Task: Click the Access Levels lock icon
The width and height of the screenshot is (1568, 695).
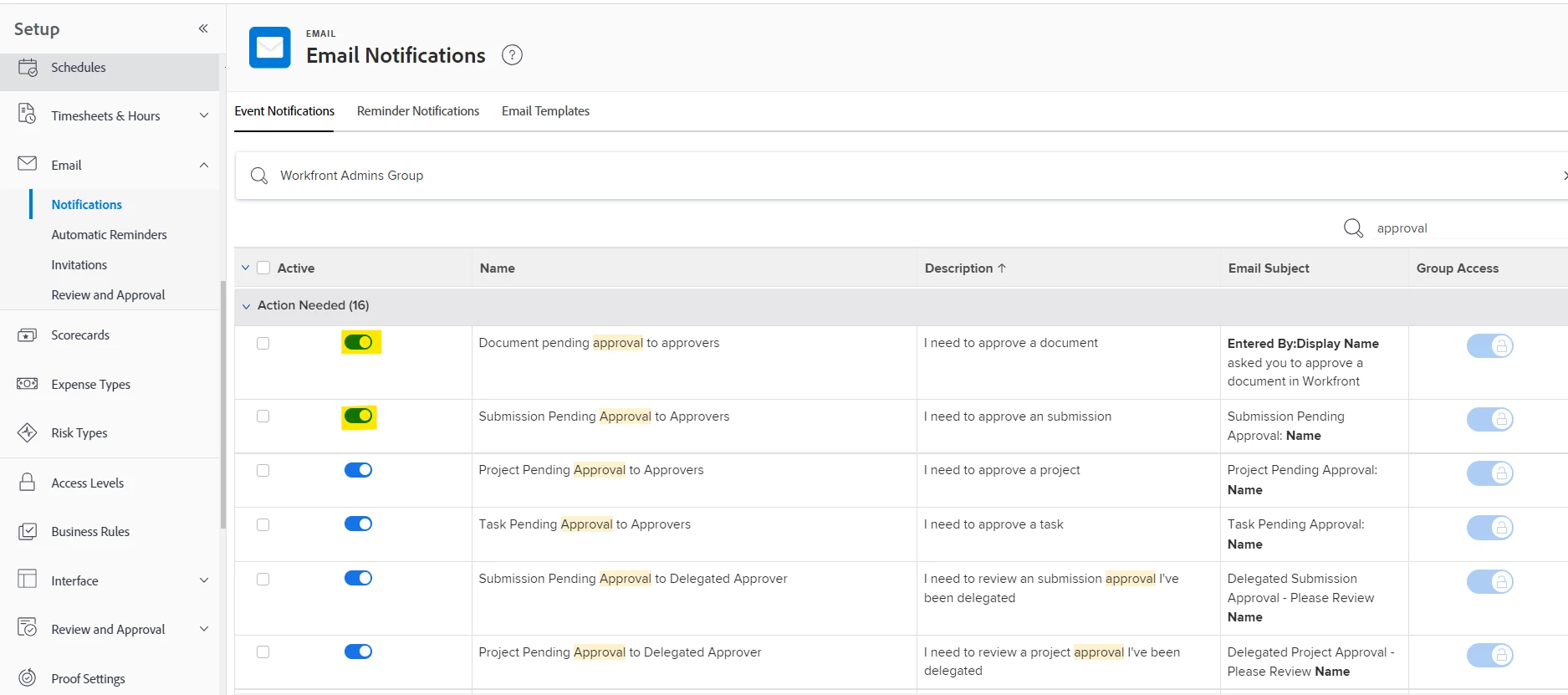Action: [x=27, y=483]
